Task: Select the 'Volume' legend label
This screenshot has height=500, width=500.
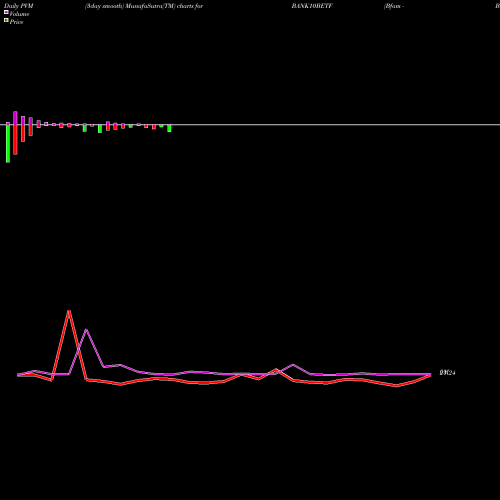Action: click(x=19, y=14)
